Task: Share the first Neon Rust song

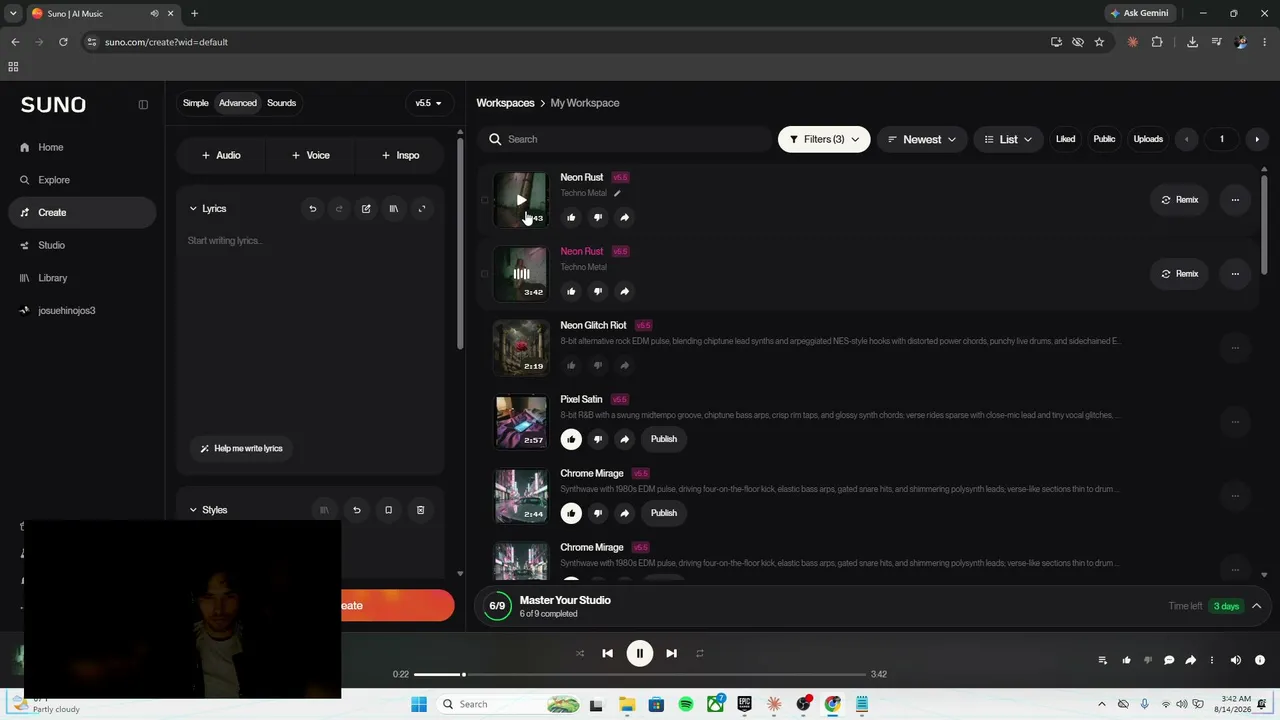Action: pos(625,217)
